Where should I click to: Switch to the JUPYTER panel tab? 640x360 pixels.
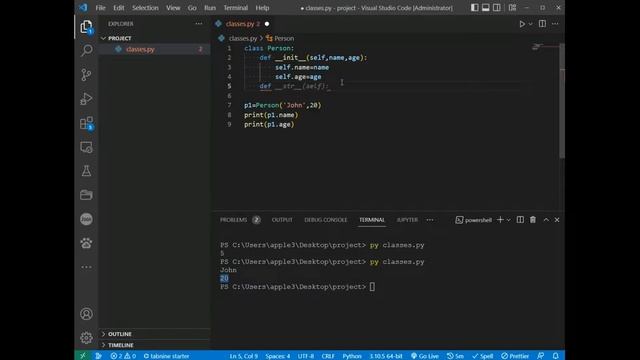coord(407,220)
